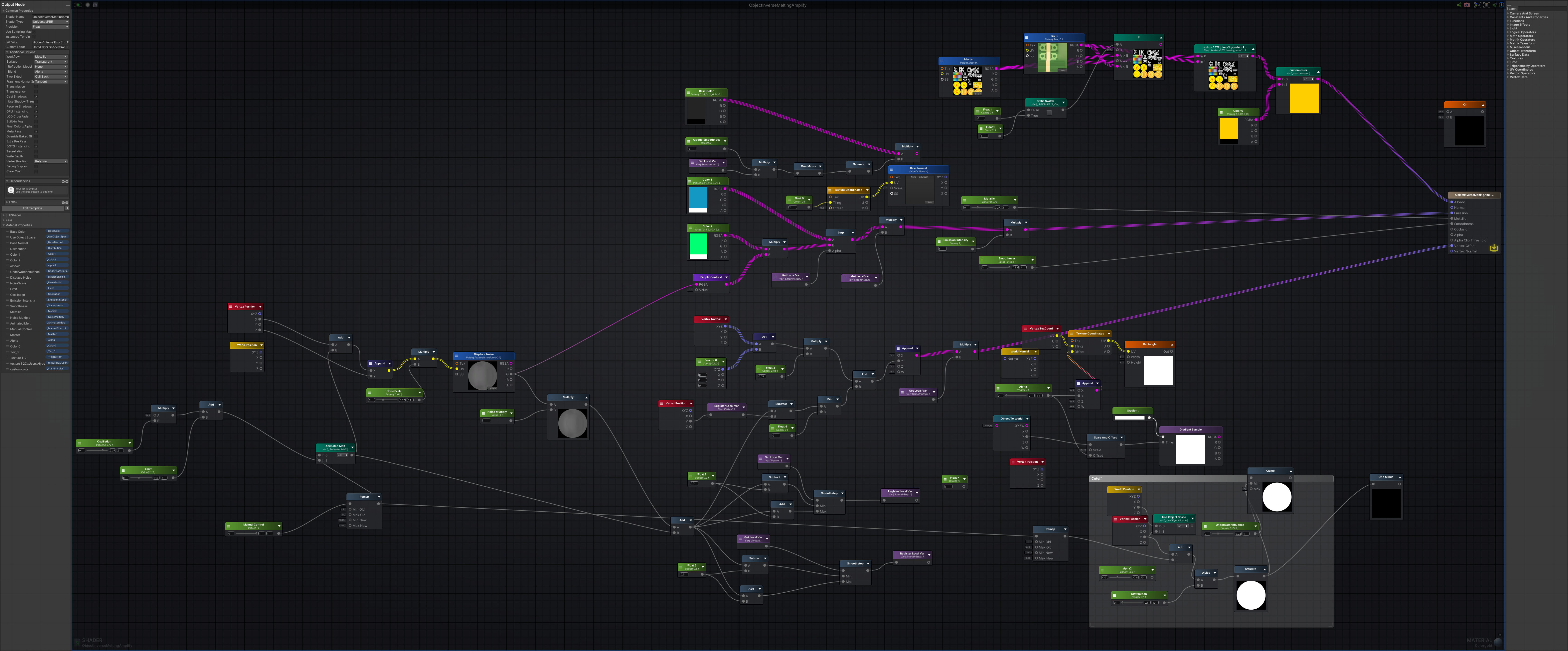Expand the SubShader section
This screenshot has height=651, width=1568.
(x=13, y=215)
